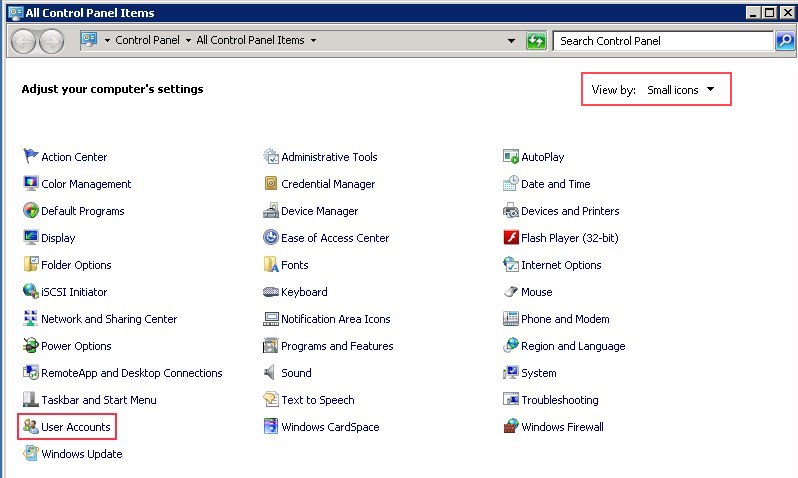Click the Programs and Features icon
The image size is (798, 478).
click(x=271, y=345)
